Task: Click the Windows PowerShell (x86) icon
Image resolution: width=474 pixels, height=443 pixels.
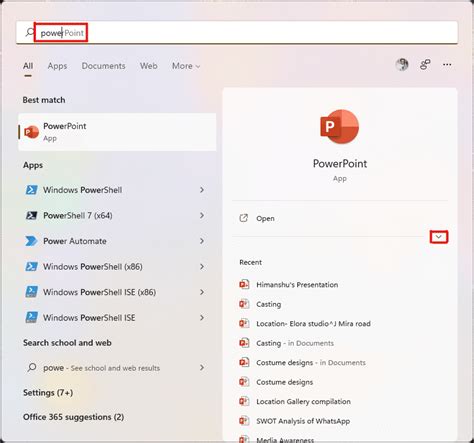Action: click(x=31, y=266)
